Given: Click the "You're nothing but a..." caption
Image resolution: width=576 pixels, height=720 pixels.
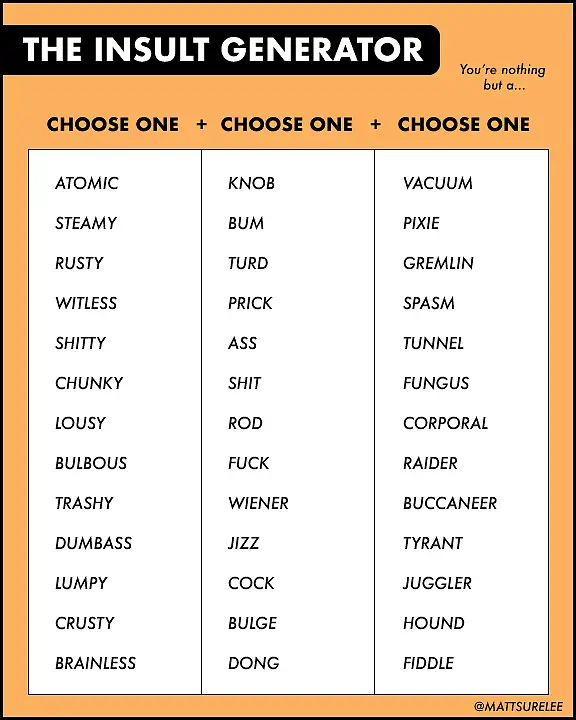Looking at the screenshot, I should (x=503, y=77).
